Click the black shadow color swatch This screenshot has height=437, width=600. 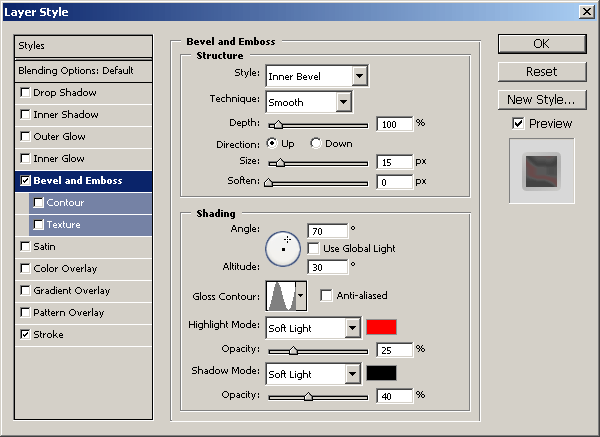(x=381, y=373)
